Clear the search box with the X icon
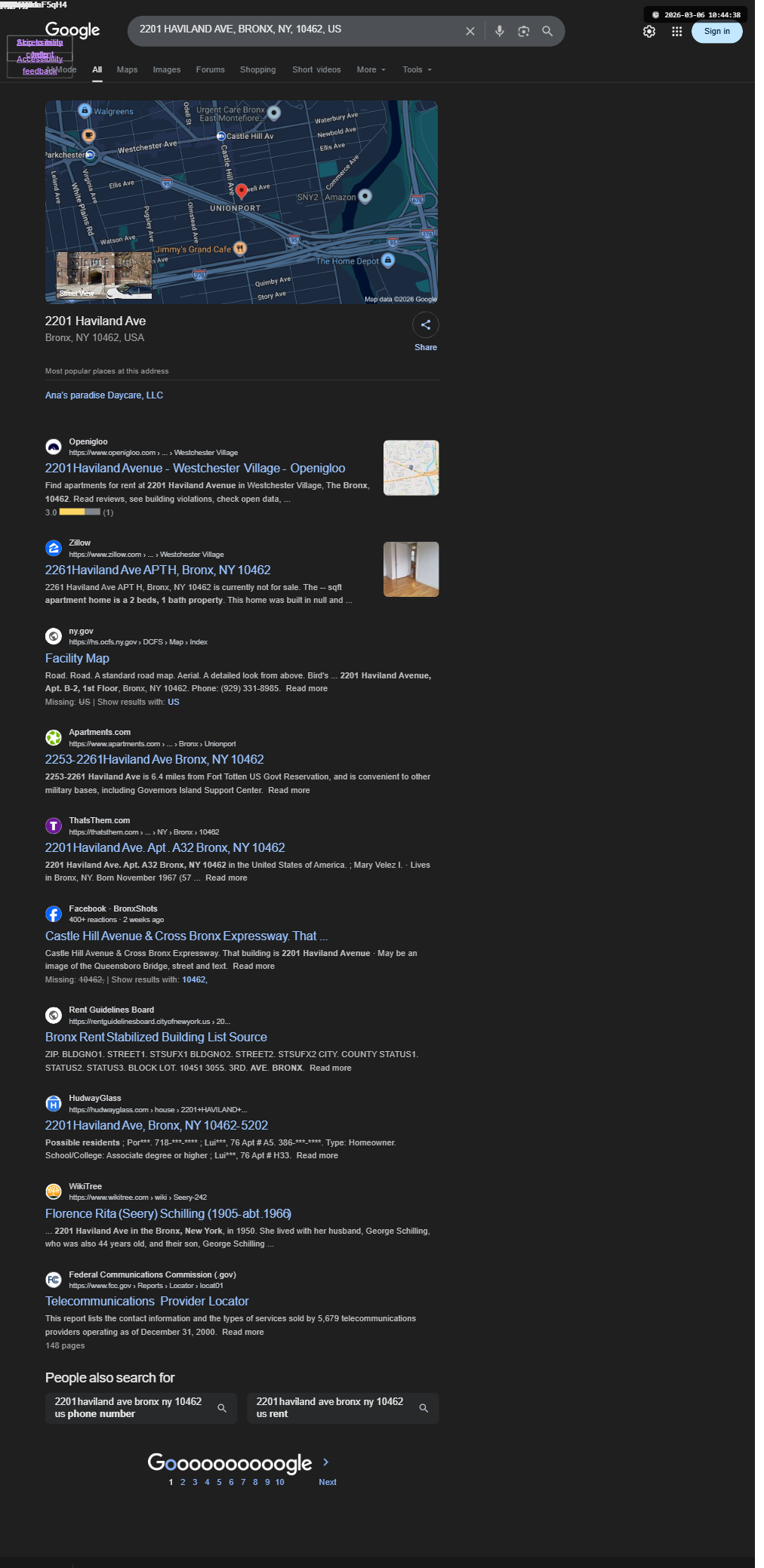The height and width of the screenshot is (1568, 764). click(x=470, y=31)
